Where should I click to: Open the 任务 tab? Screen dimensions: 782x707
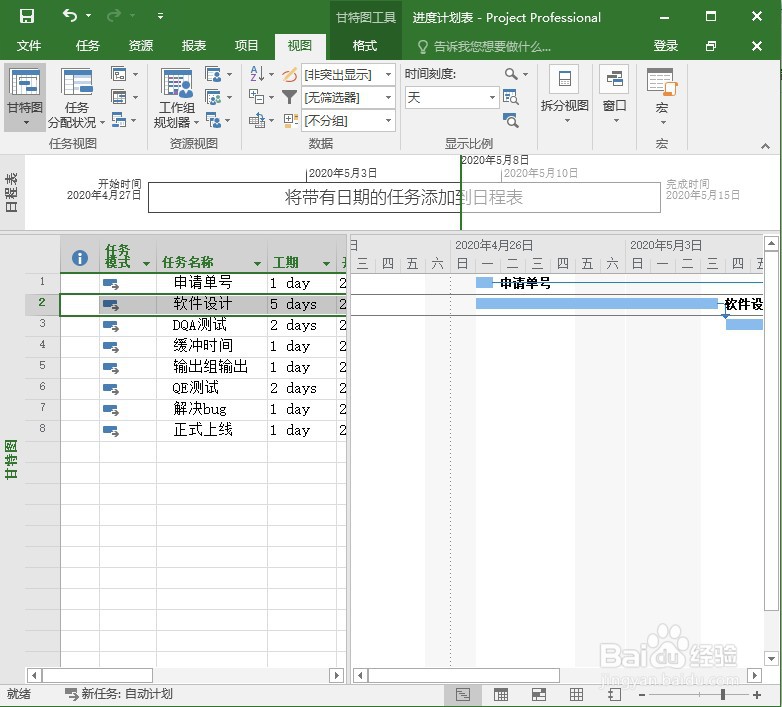click(88, 46)
